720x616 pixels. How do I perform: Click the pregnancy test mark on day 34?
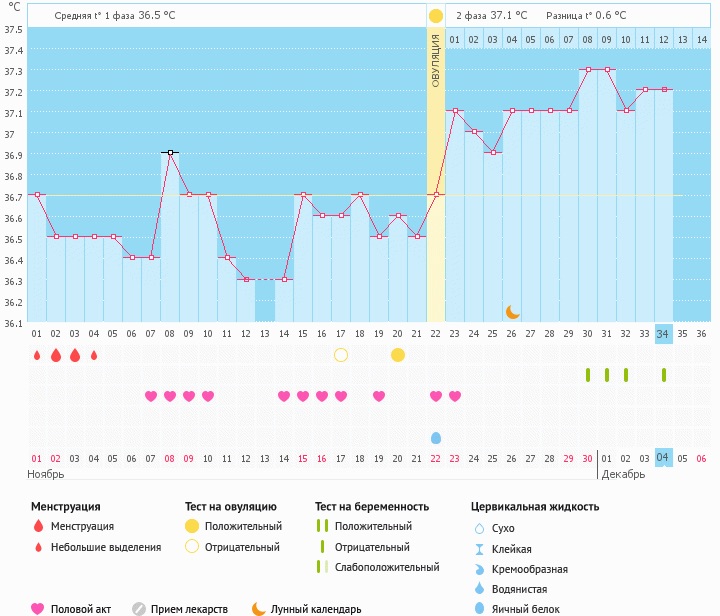pyautogui.click(x=664, y=375)
